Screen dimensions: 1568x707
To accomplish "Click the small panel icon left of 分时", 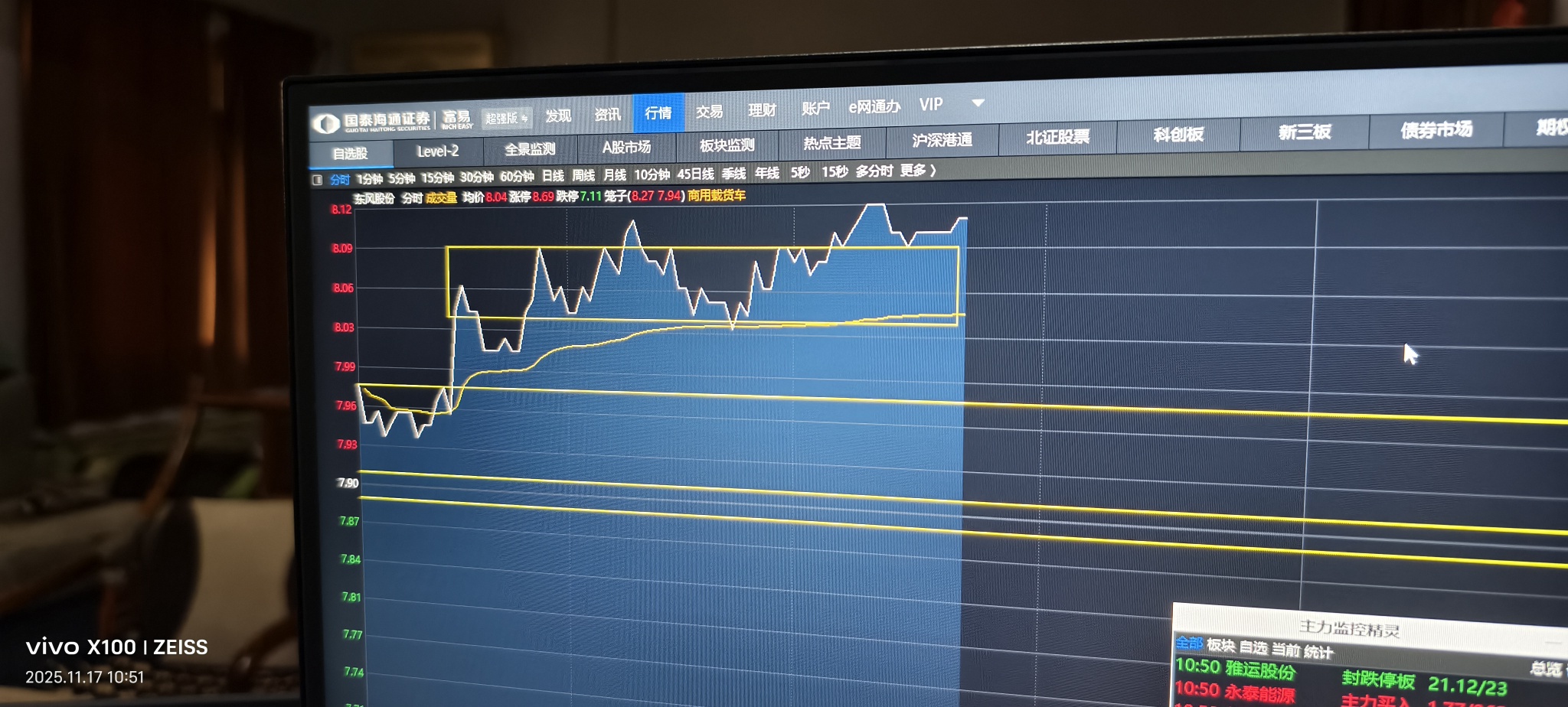I will (x=317, y=181).
